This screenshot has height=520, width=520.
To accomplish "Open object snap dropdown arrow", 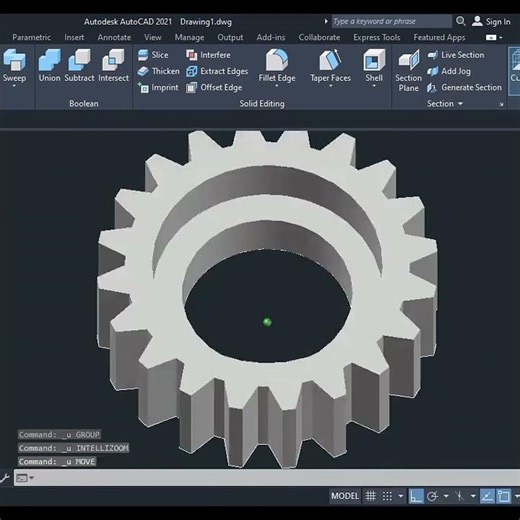I will (x=517, y=496).
